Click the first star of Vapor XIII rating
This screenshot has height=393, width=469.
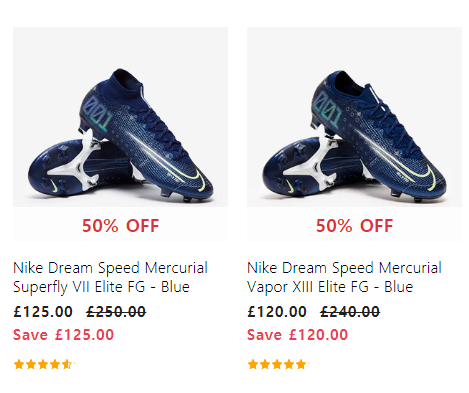pos(253,364)
